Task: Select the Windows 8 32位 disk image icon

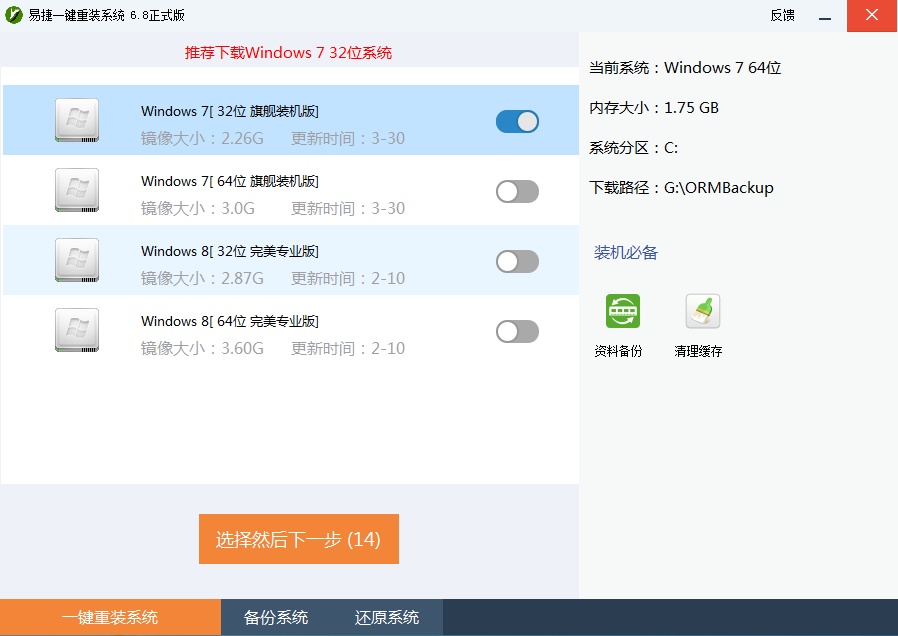Action: [x=77, y=260]
